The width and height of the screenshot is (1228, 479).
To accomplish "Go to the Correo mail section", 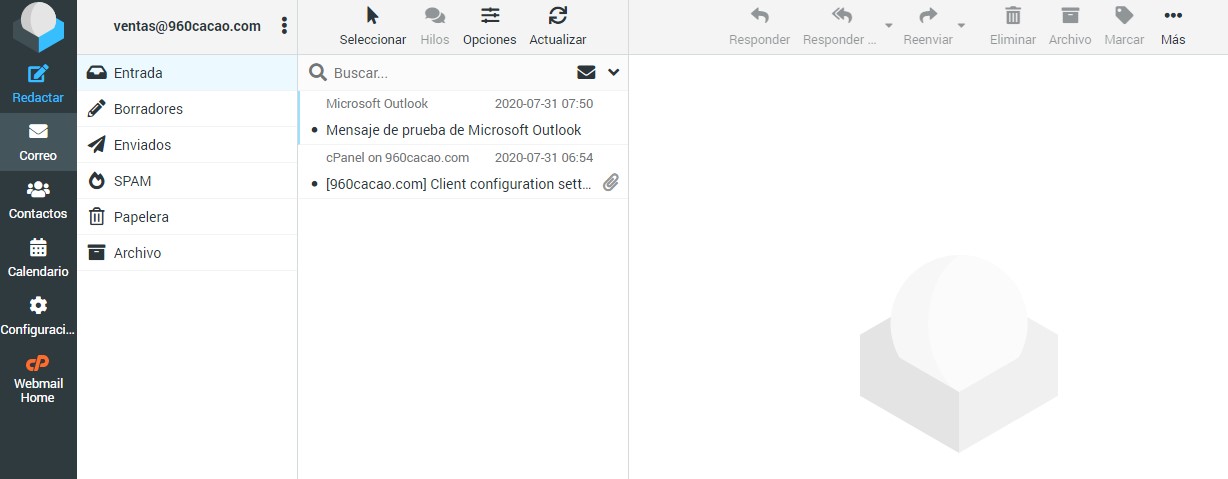I will click(38, 142).
